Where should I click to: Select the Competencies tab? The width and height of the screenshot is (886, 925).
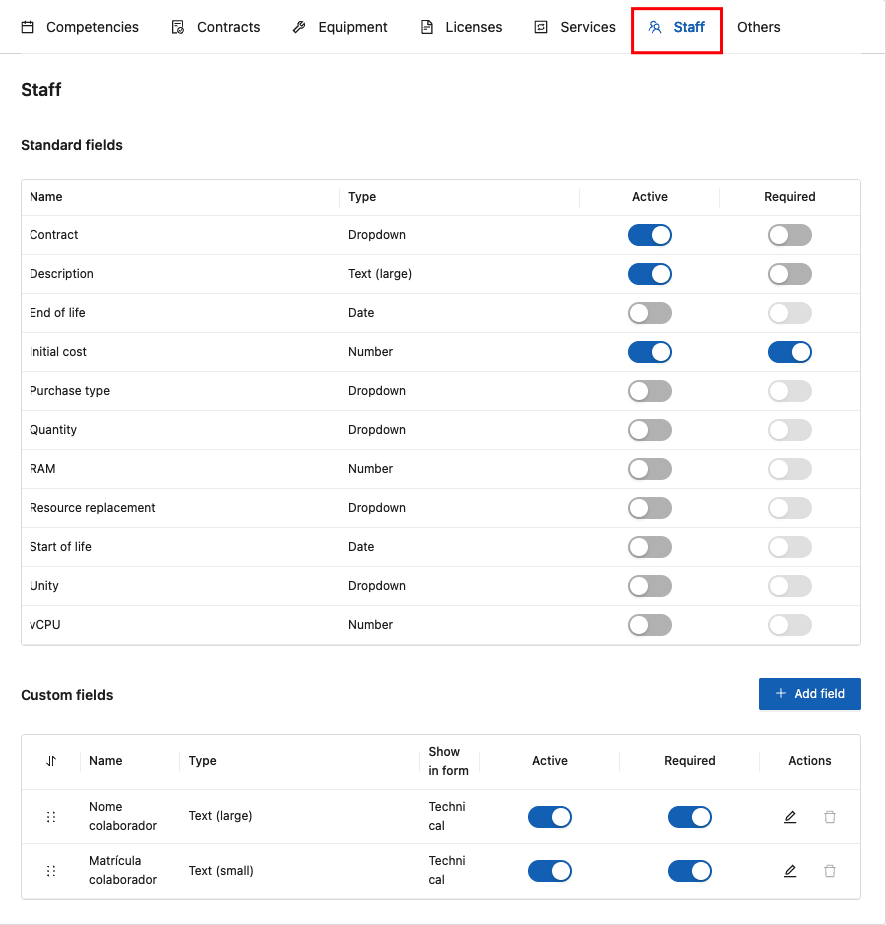[80, 27]
